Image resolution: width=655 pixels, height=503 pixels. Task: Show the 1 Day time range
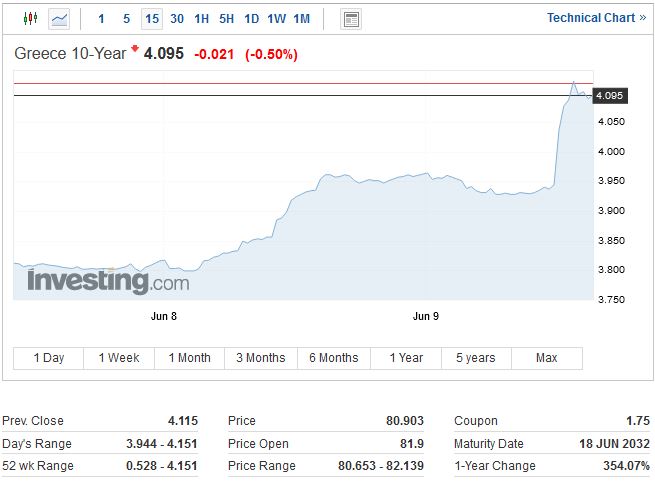coord(48,358)
